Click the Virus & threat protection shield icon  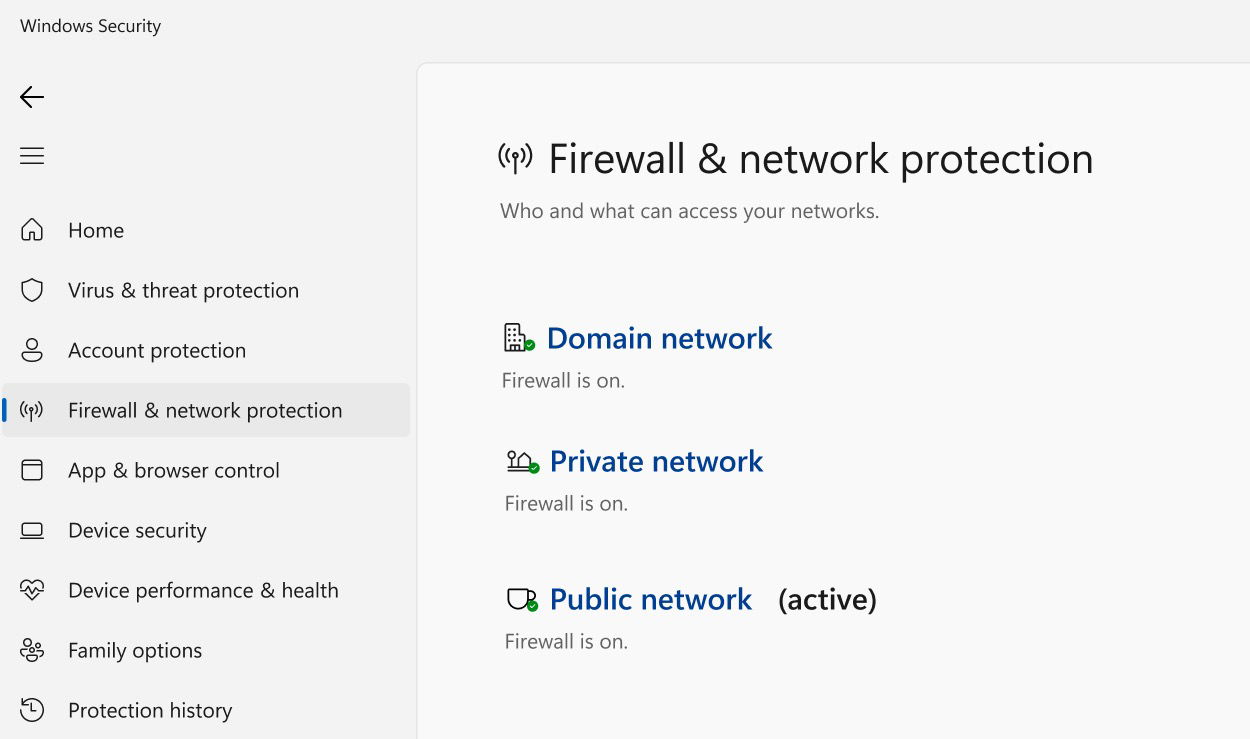click(32, 290)
